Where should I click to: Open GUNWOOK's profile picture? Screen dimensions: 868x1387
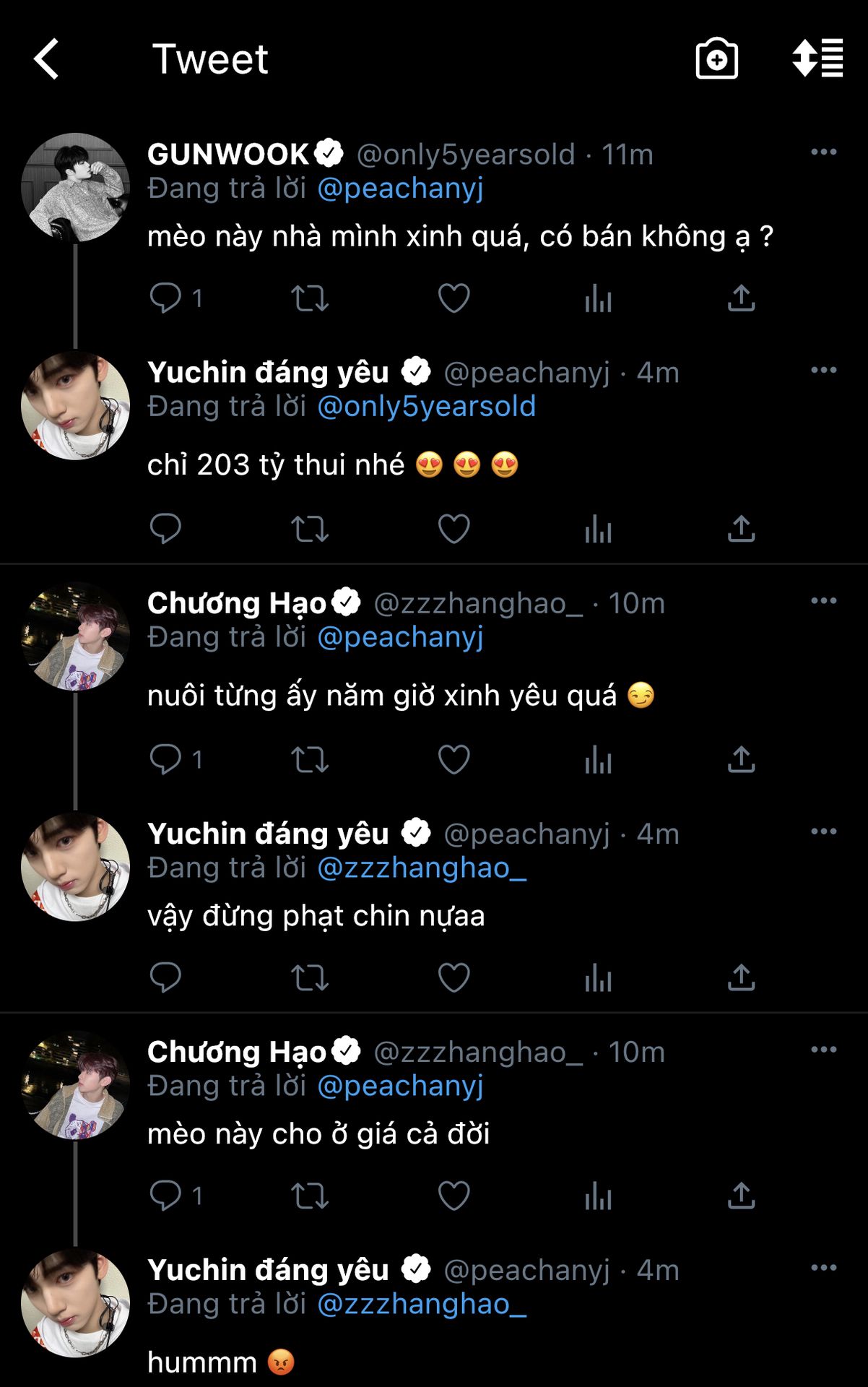[x=75, y=187]
